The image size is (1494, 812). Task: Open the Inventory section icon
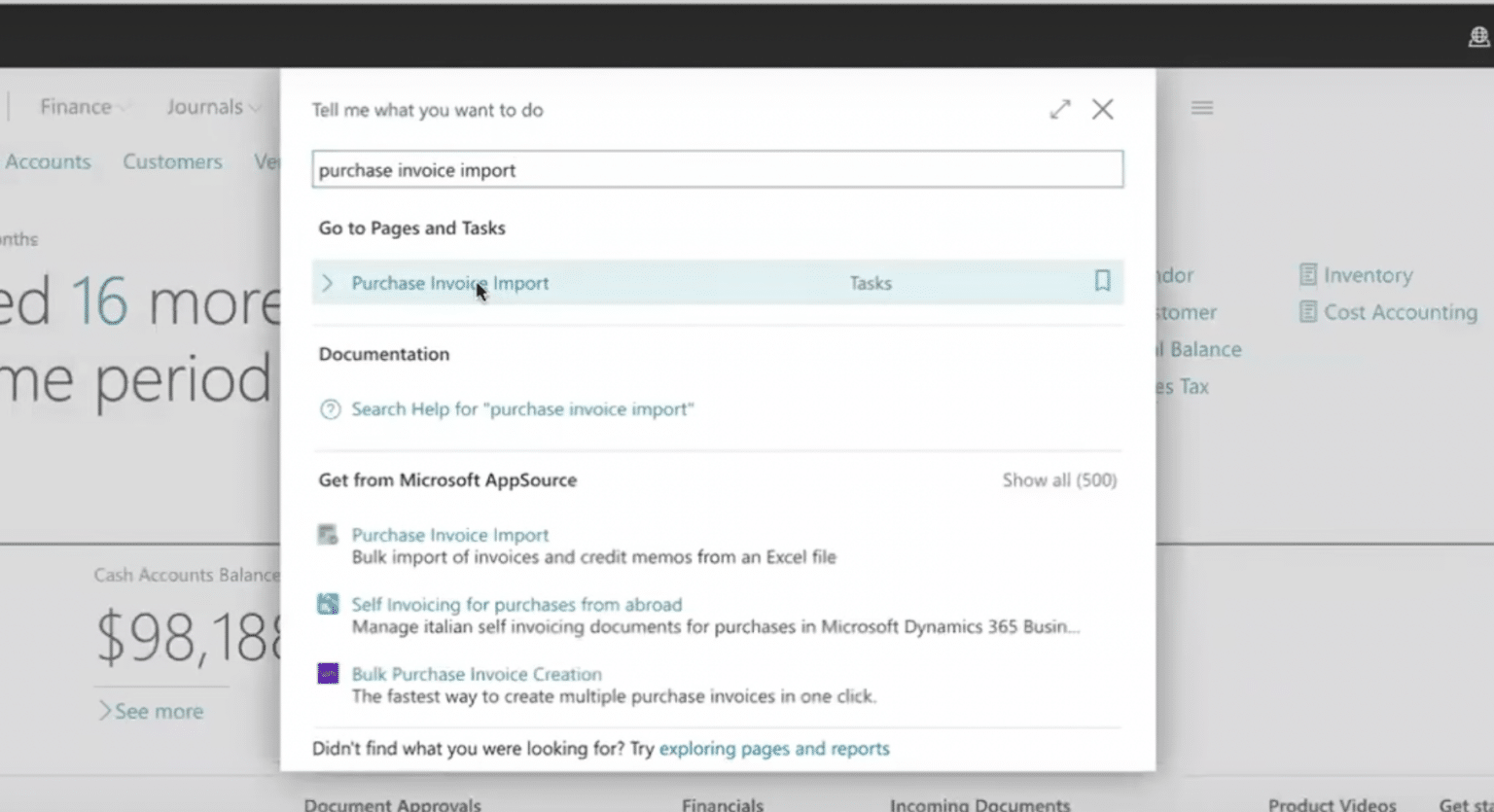click(x=1309, y=274)
